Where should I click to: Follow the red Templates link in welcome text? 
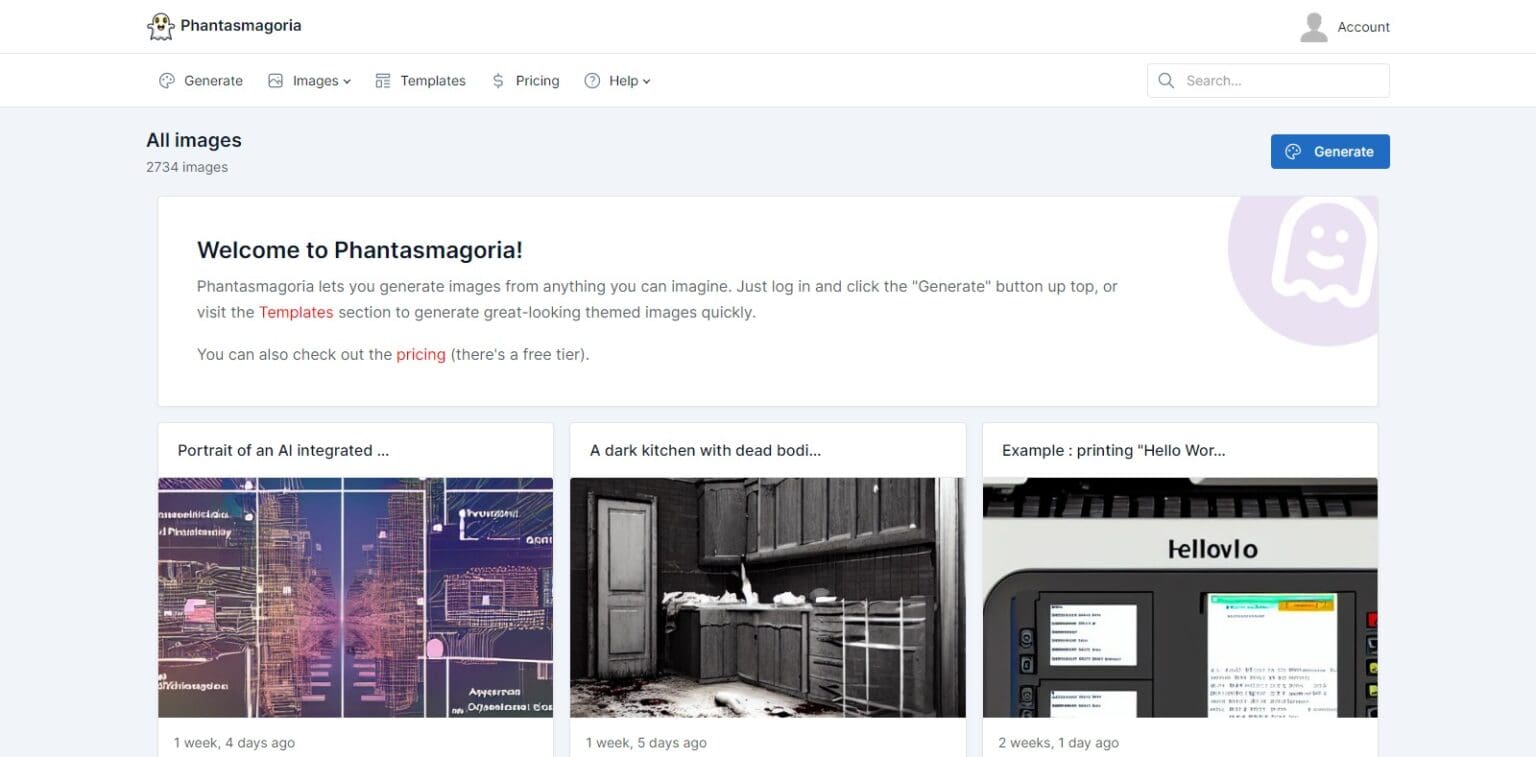[296, 312]
